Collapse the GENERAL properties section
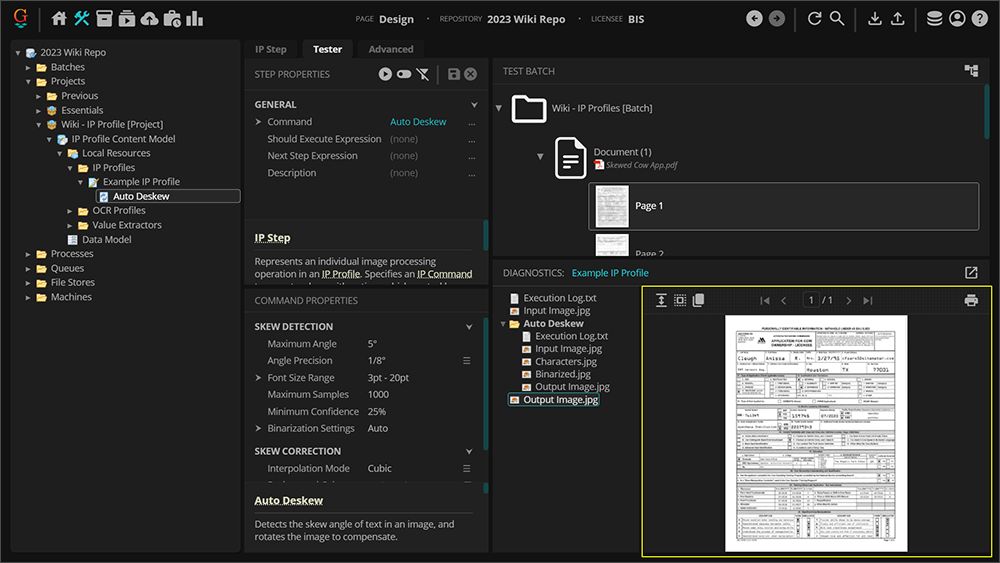This screenshot has height=563, width=1000. click(x=474, y=104)
